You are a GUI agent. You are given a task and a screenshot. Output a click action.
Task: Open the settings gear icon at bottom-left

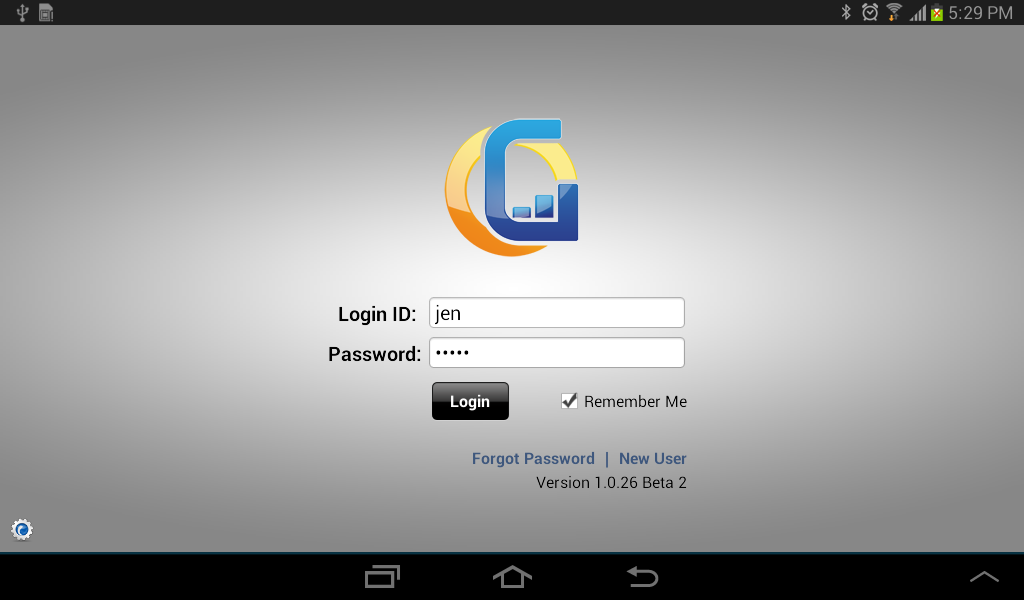pyautogui.click(x=22, y=529)
